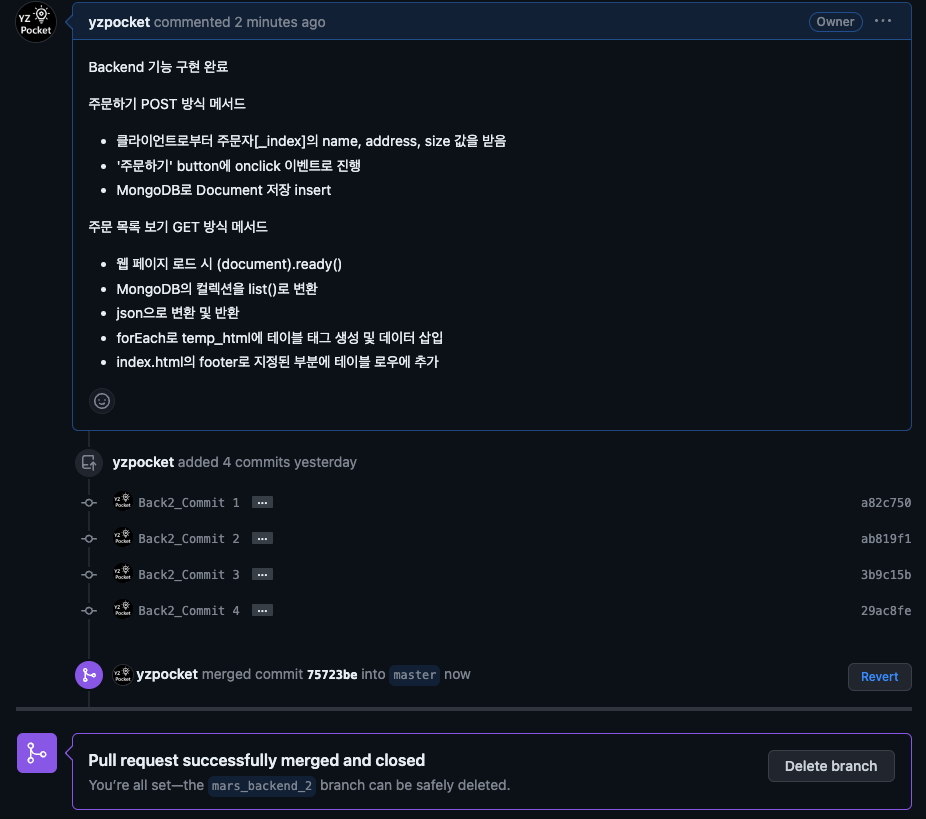Click the Delete branch button
This screenshot has width=926, height=819.
[831, 766]
